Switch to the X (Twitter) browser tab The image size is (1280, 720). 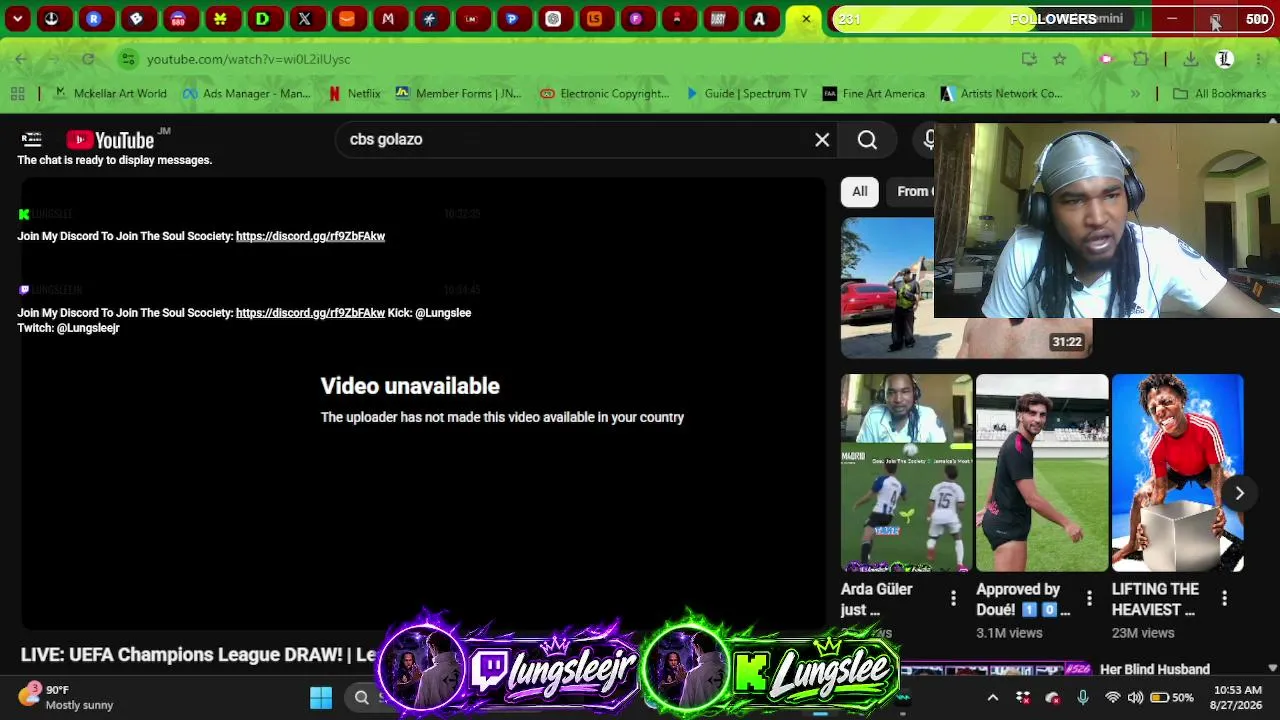[x=304, y=19]
